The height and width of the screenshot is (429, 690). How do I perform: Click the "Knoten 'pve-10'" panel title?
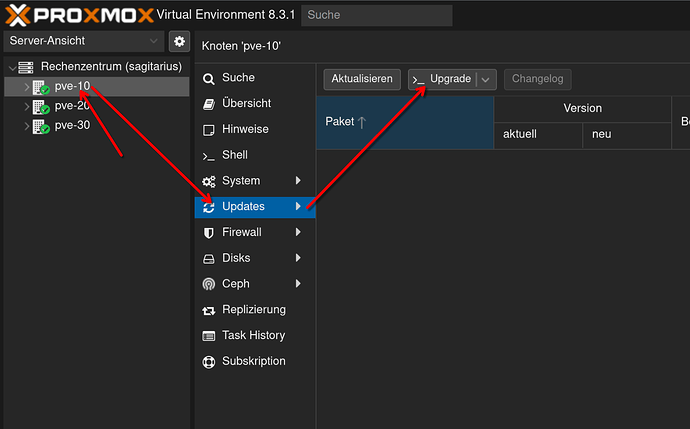241,46
